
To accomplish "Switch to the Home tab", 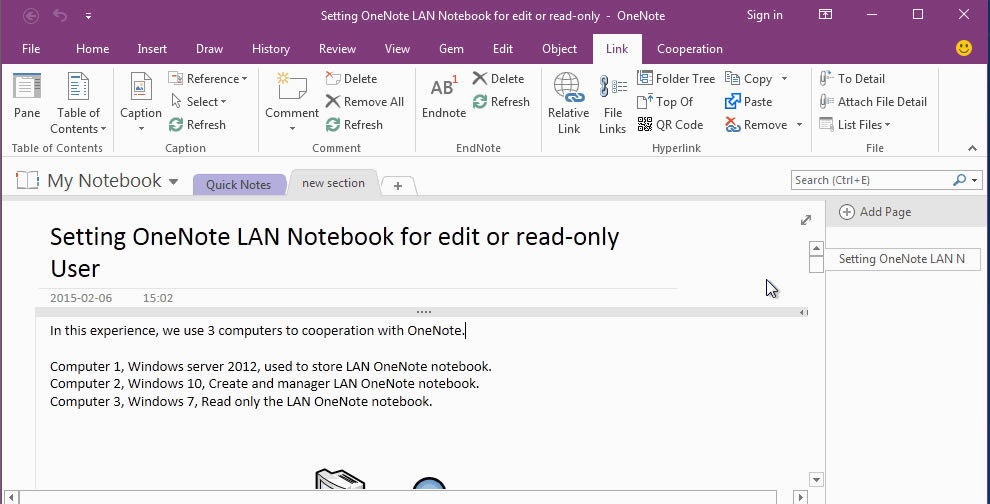I will pyautogui.click(x=92, y=49).
